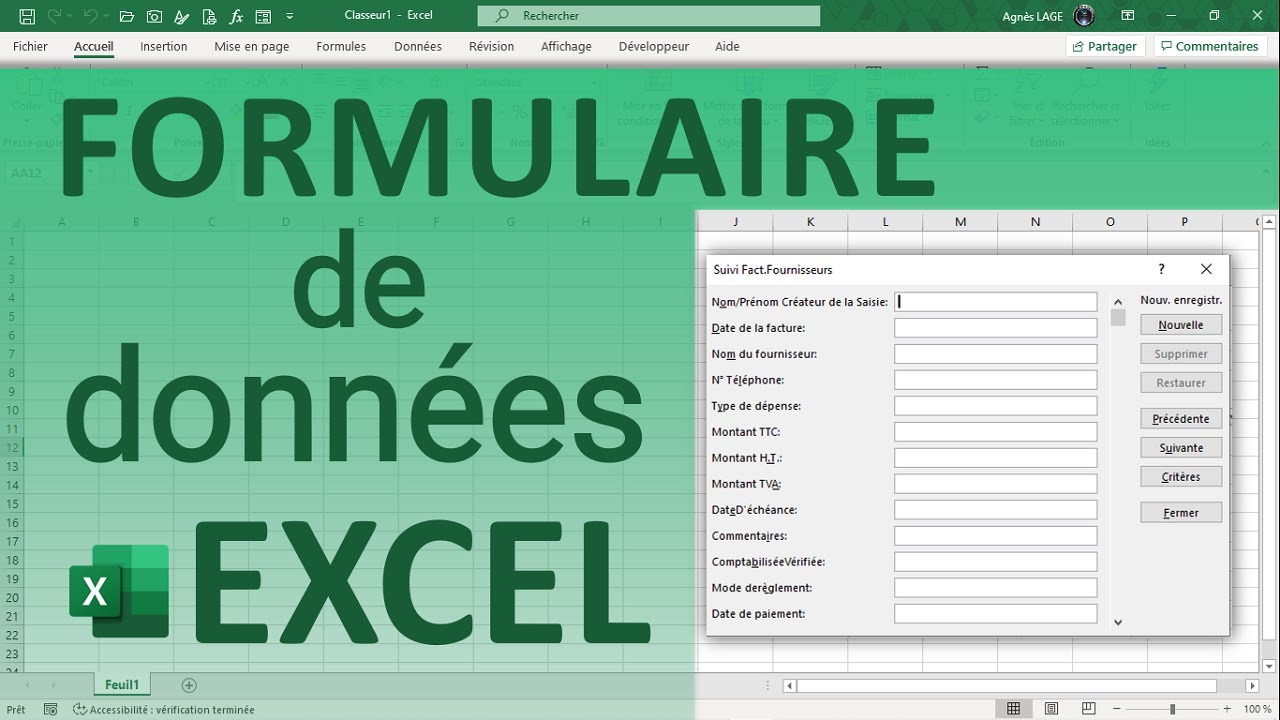Click the Suivante button
Viewport: 1280px width, 720px height.
(1181, 448)
